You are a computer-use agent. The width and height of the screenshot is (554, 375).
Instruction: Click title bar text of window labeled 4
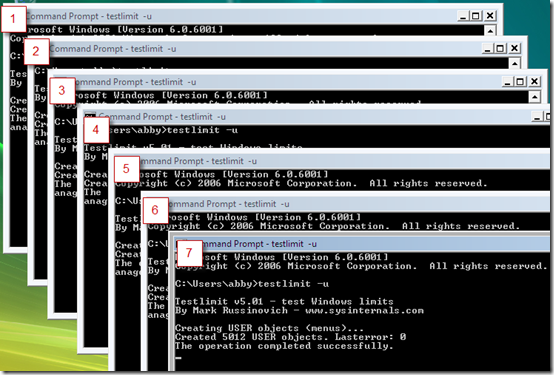(162, 117)
